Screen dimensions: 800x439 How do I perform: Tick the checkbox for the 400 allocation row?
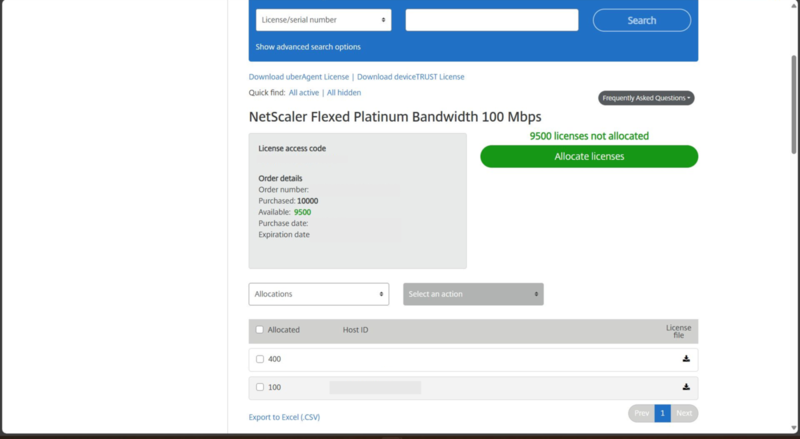[x=260, y=359]
